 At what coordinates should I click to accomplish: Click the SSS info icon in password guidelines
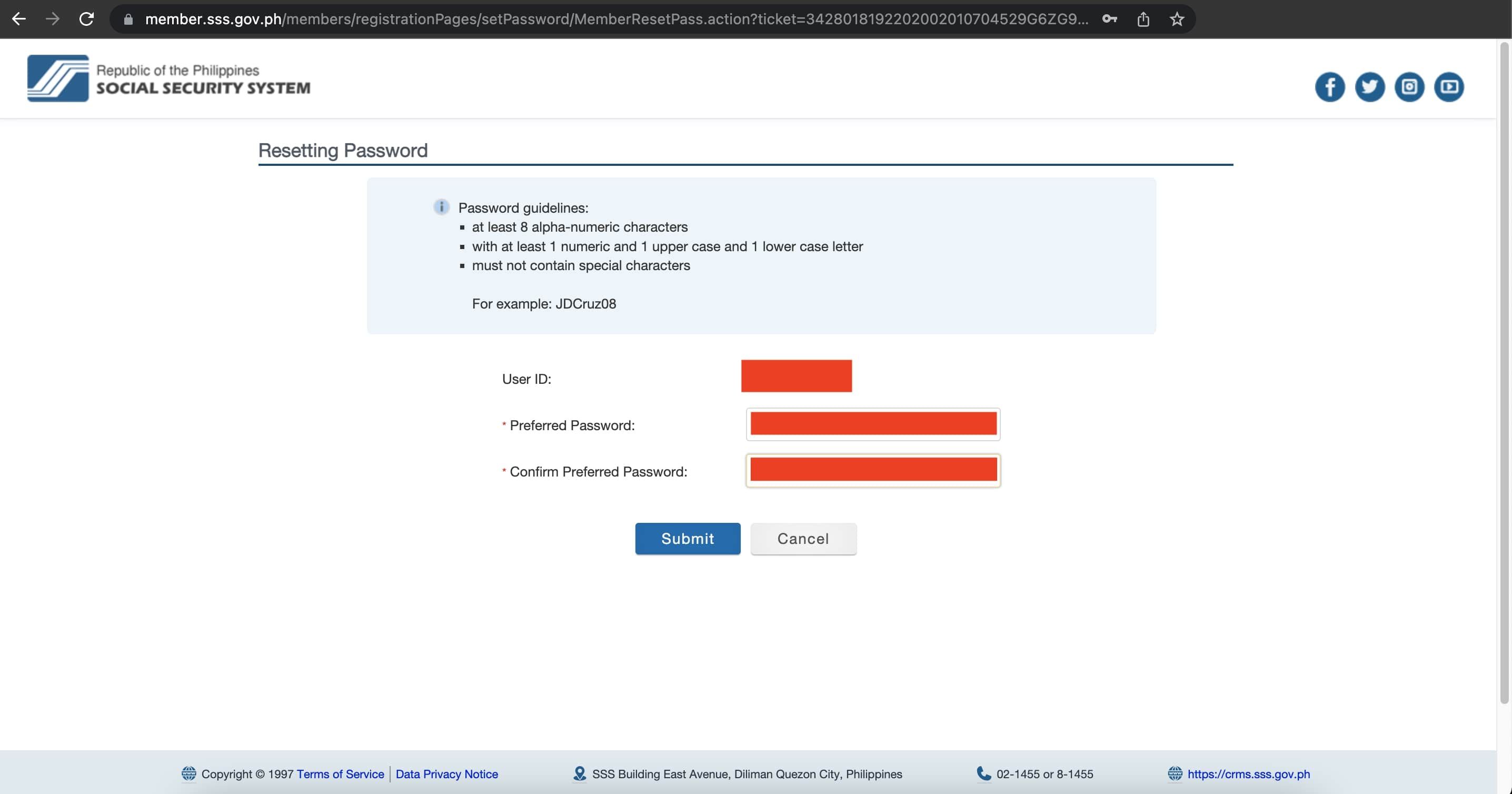pyautogui.click(x=440, y=207)
